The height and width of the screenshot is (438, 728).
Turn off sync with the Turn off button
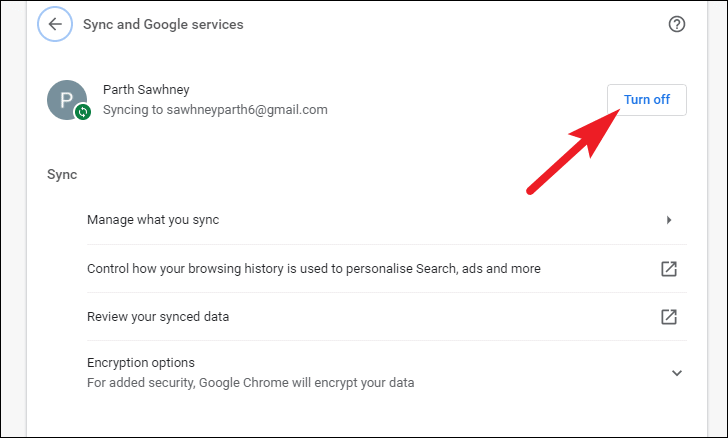coord(647,100)
